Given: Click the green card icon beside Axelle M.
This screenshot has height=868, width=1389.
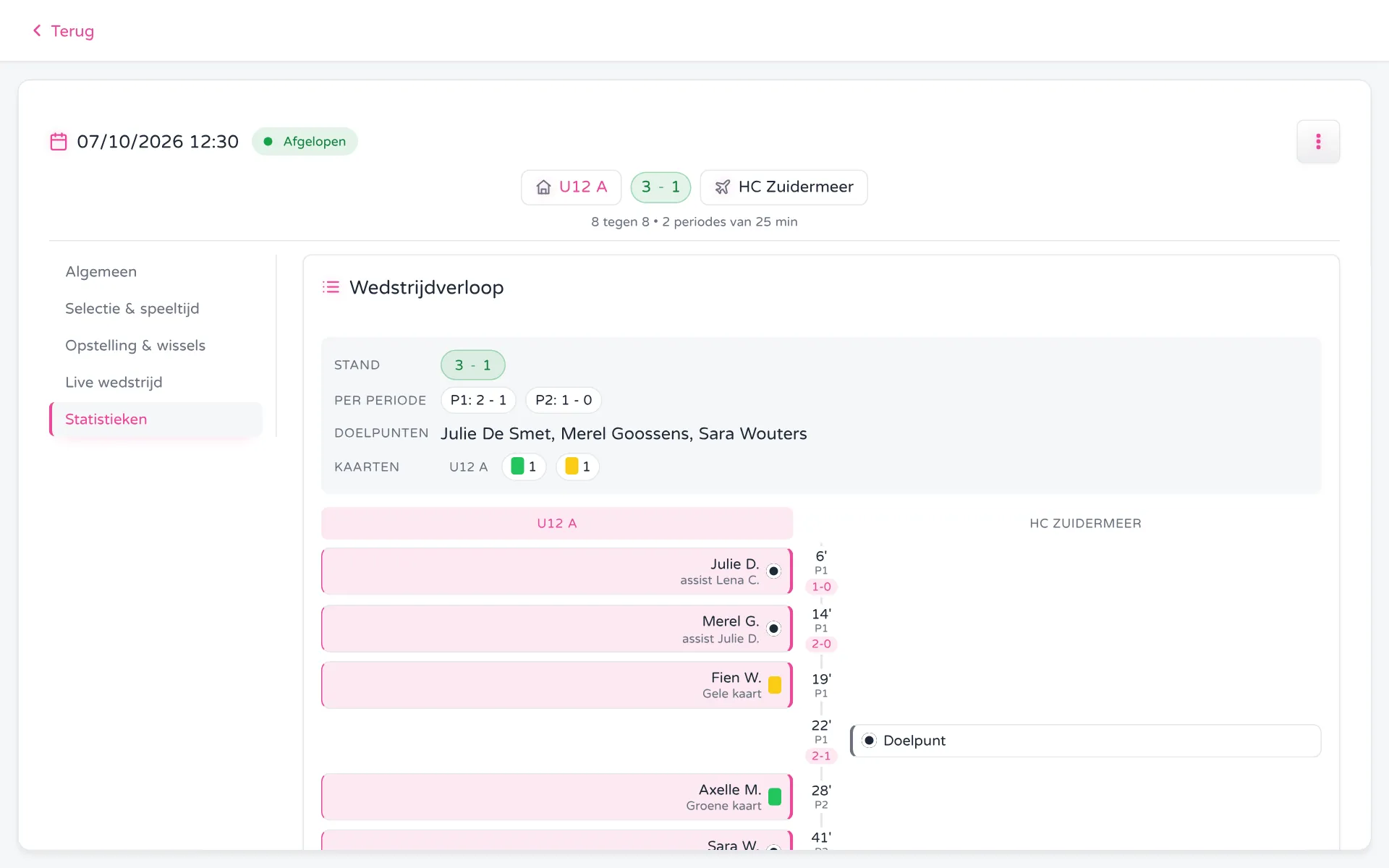Looking at the screenshot, I should (x=775, y=797).
